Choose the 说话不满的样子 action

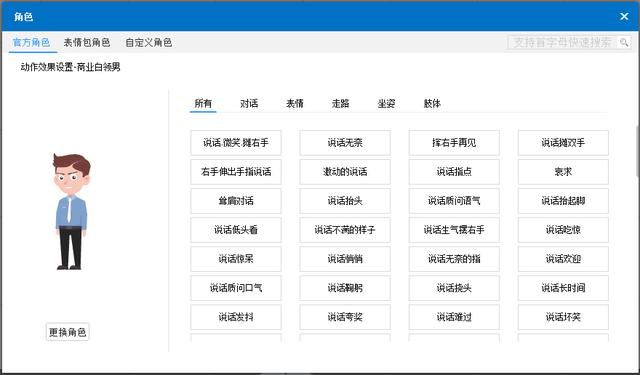pos(345,230)
